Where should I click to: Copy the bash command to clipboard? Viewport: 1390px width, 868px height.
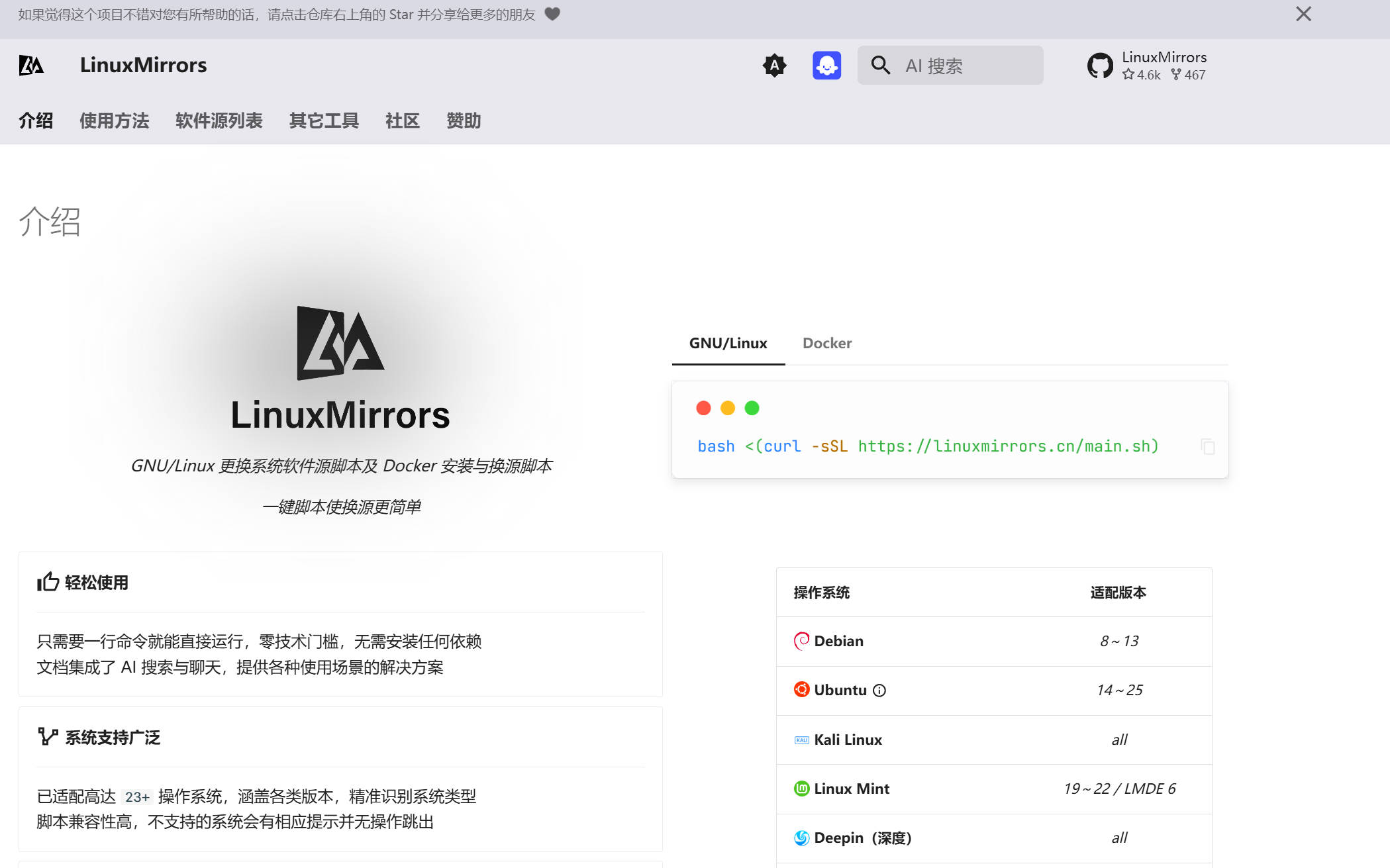coord(1208,447)
